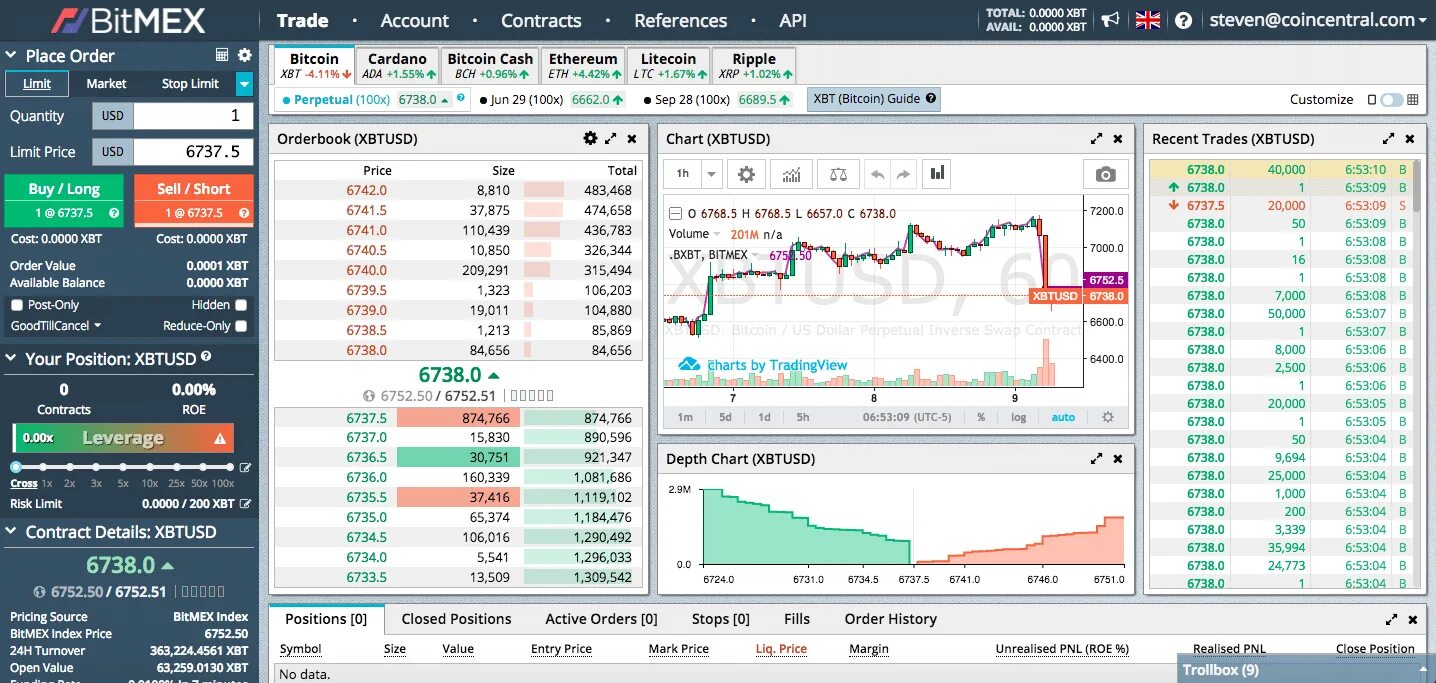Open the Orderbook settings gear icon
The width and height of the screenshot is (1436, 683).
pos(590,139)
